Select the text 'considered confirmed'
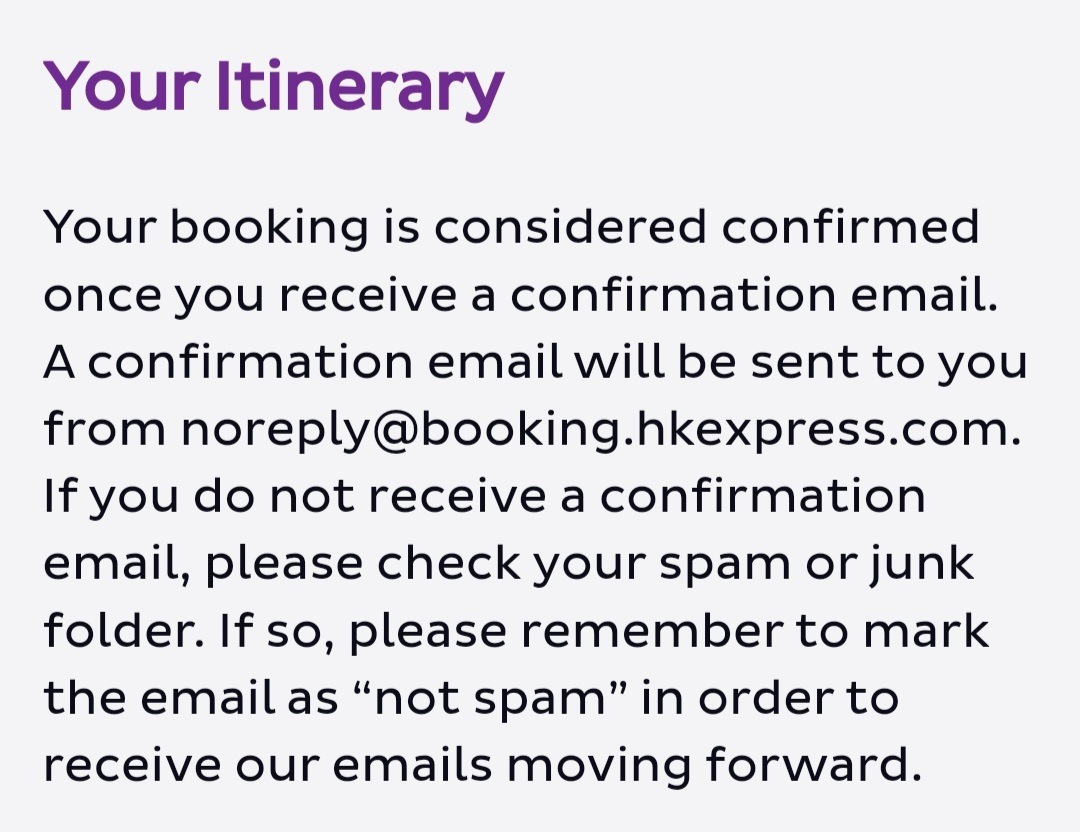The width and height of the screenshot is (1080, 832). pos(706,226)
